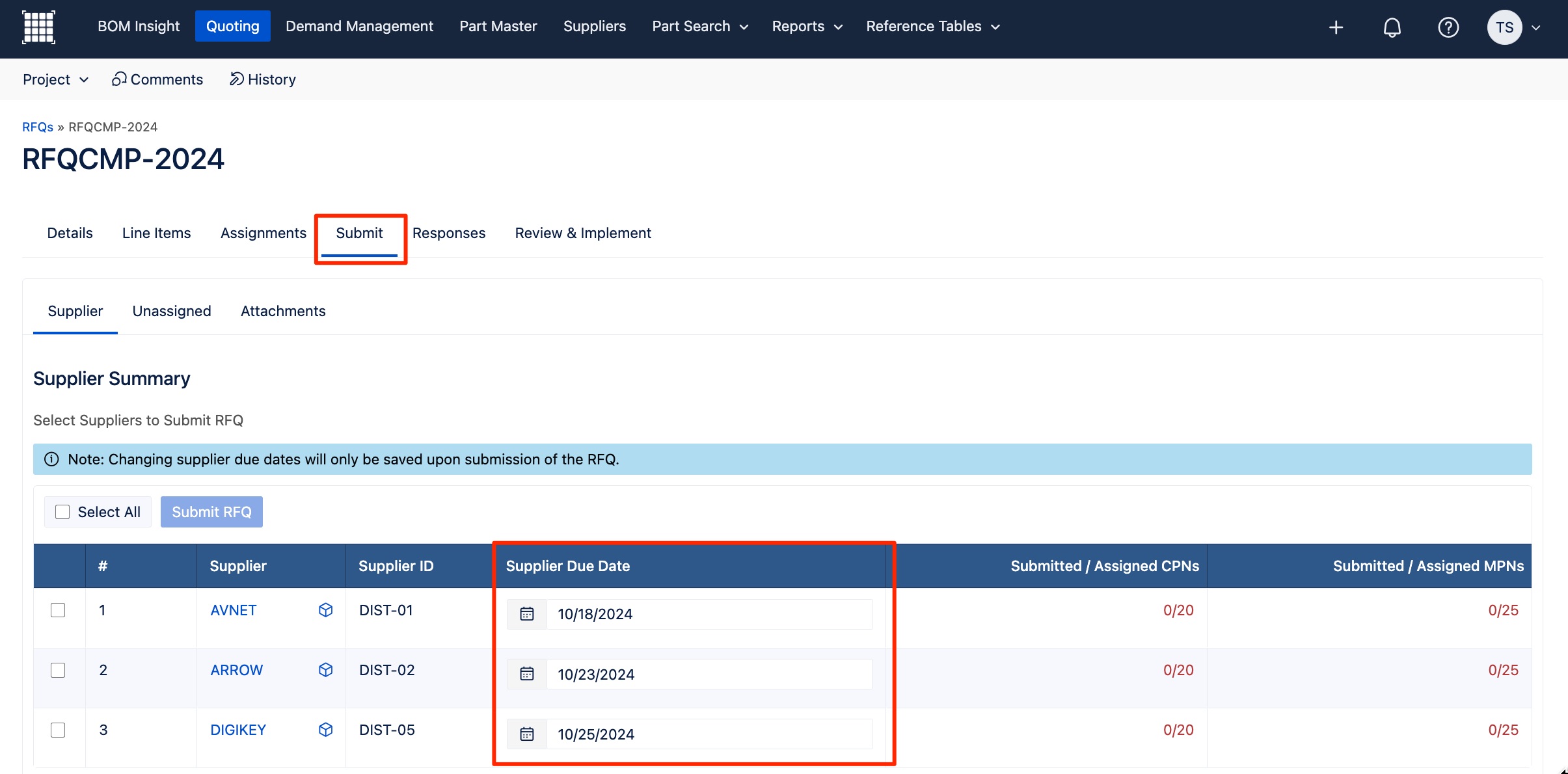Image resolution: width=1568 pixels, height=774 pixels.
Task: Click the cube icon beside AVNET
Action: pyautogui.click(x=326, y=610)
